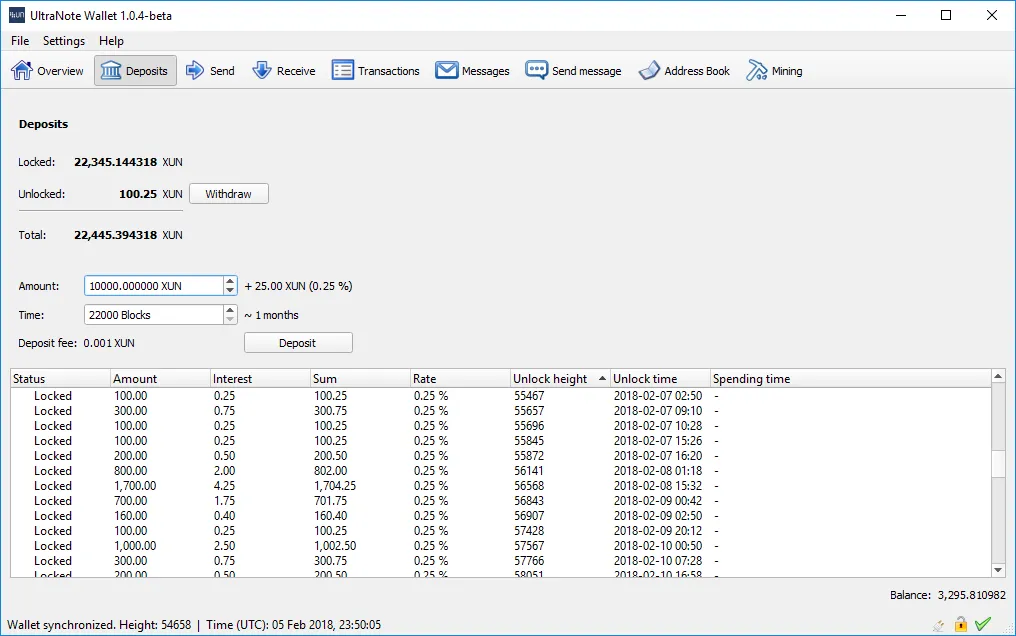Click unlock height 57766
The image size is (1016, 636).
pos(529,561)
